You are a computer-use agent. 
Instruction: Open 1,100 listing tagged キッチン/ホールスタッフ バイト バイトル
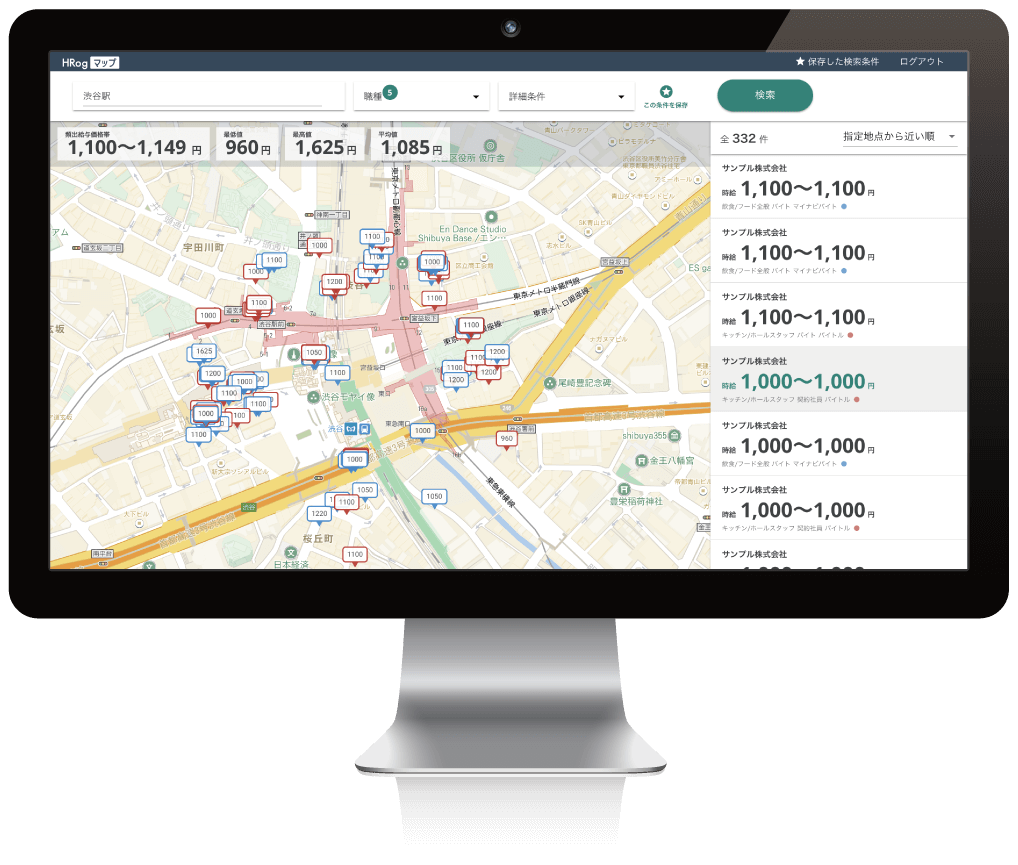(x=839, y=315)
